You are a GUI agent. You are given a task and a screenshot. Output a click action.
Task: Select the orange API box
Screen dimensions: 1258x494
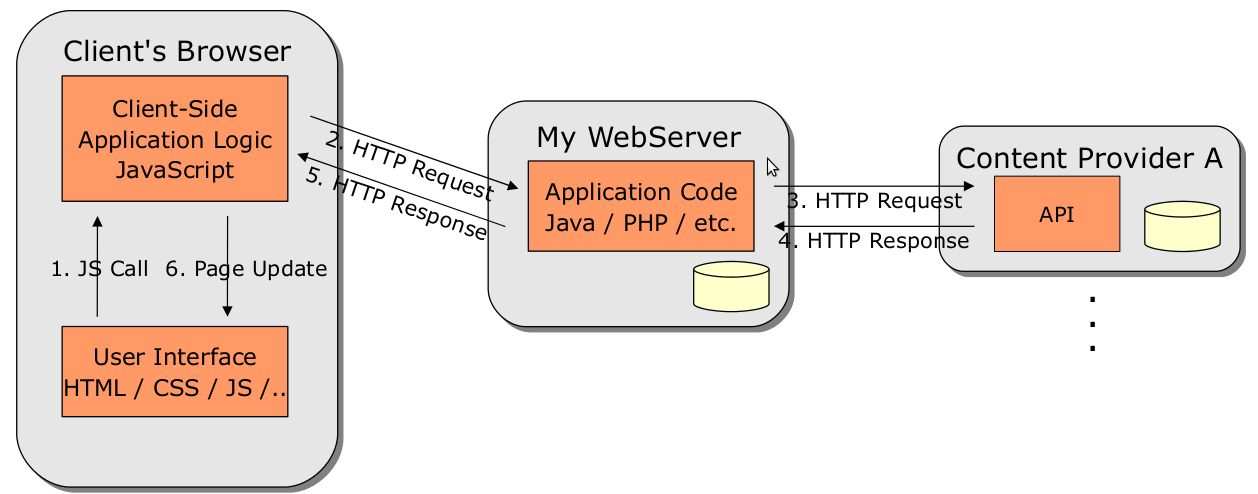1056,214
